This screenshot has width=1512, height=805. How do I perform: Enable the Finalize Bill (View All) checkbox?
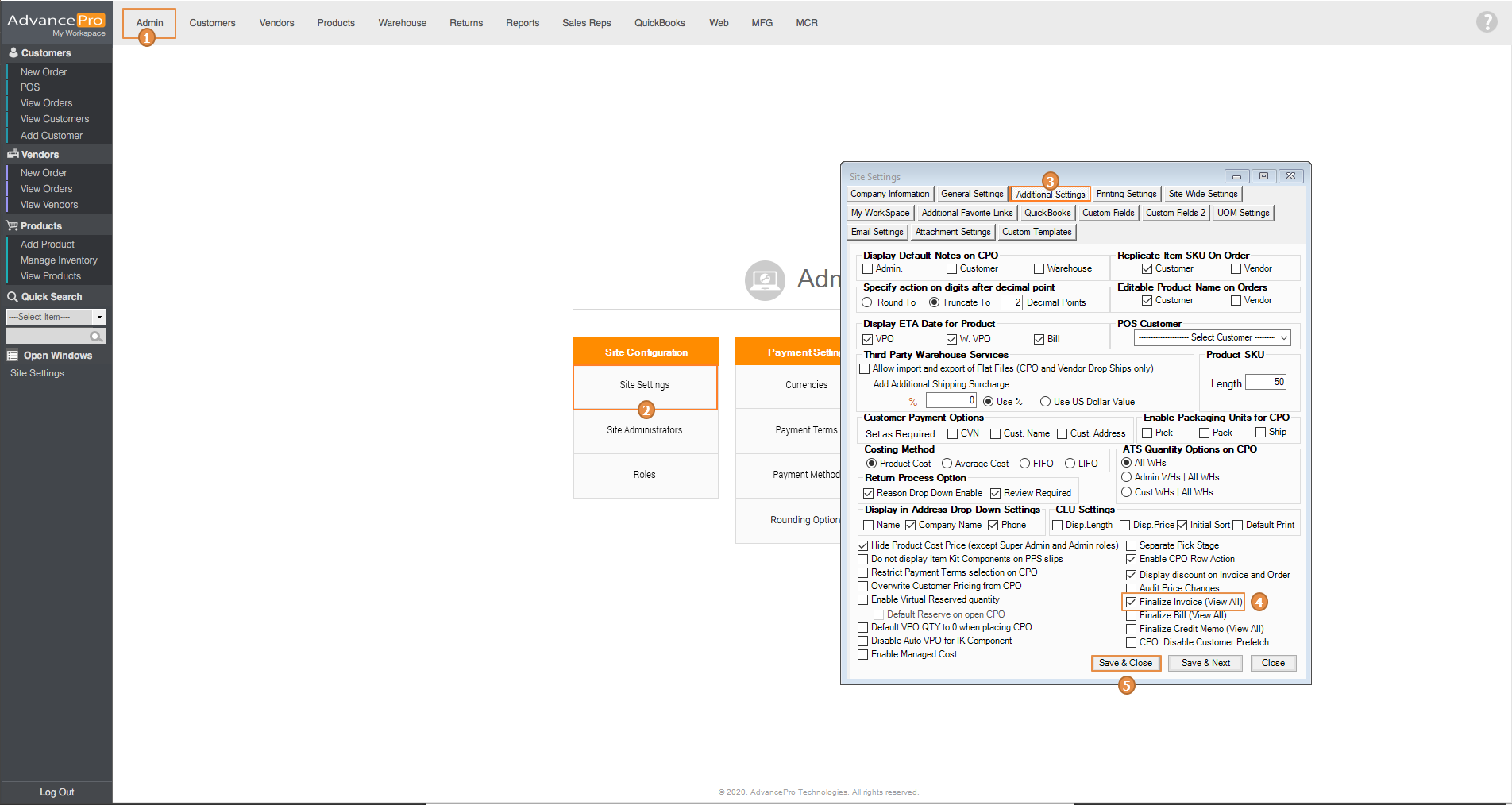click(x=1131, y=615)
